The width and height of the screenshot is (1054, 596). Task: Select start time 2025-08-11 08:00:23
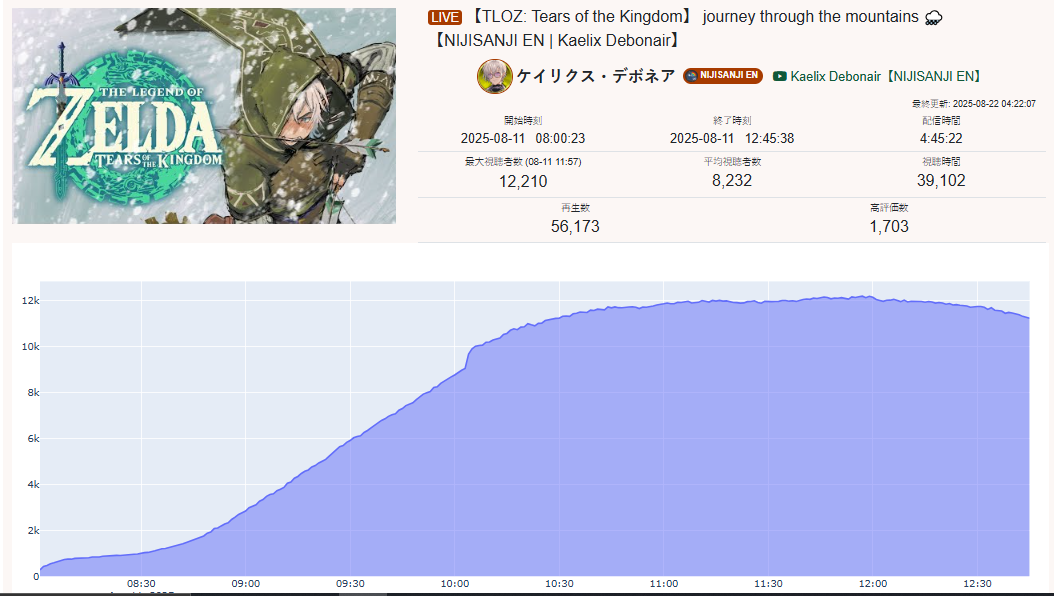click(x=523, y=138)
